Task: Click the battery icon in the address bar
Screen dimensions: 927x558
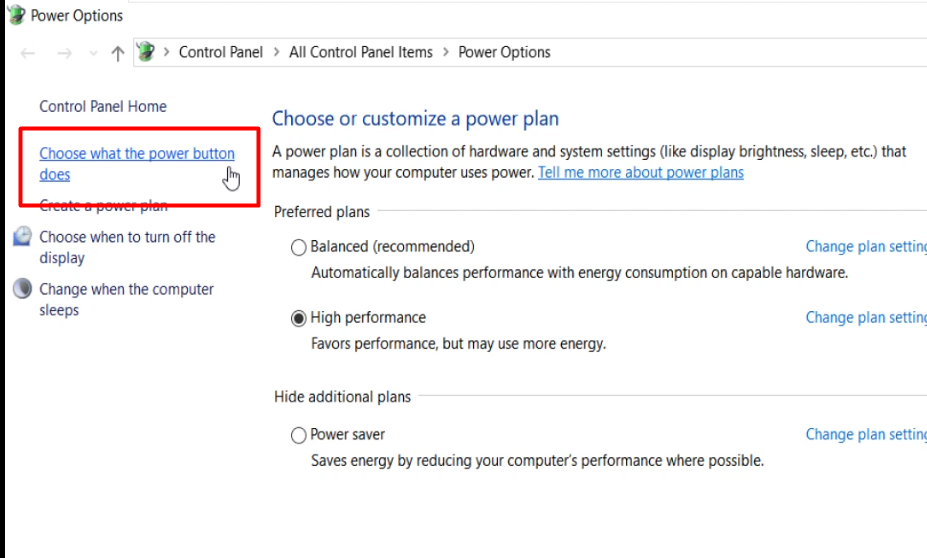Action: (x=146, y=52)
